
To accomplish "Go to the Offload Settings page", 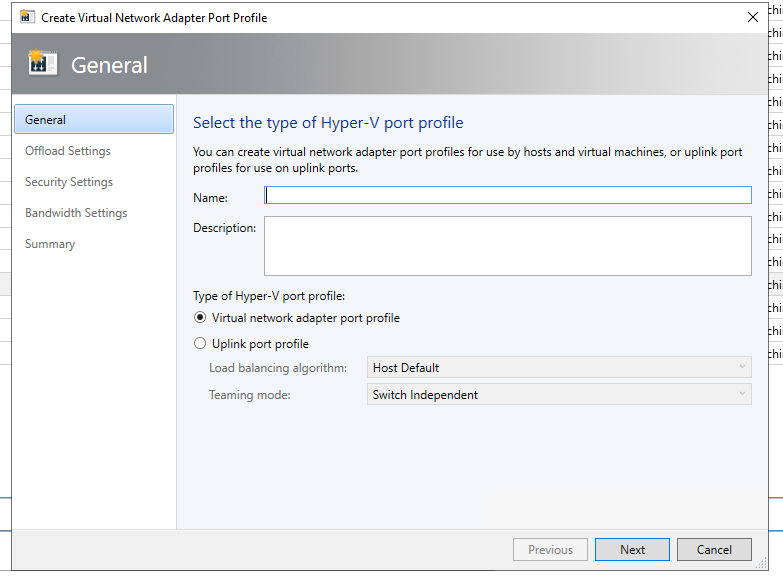I will (x=68, y=151).
